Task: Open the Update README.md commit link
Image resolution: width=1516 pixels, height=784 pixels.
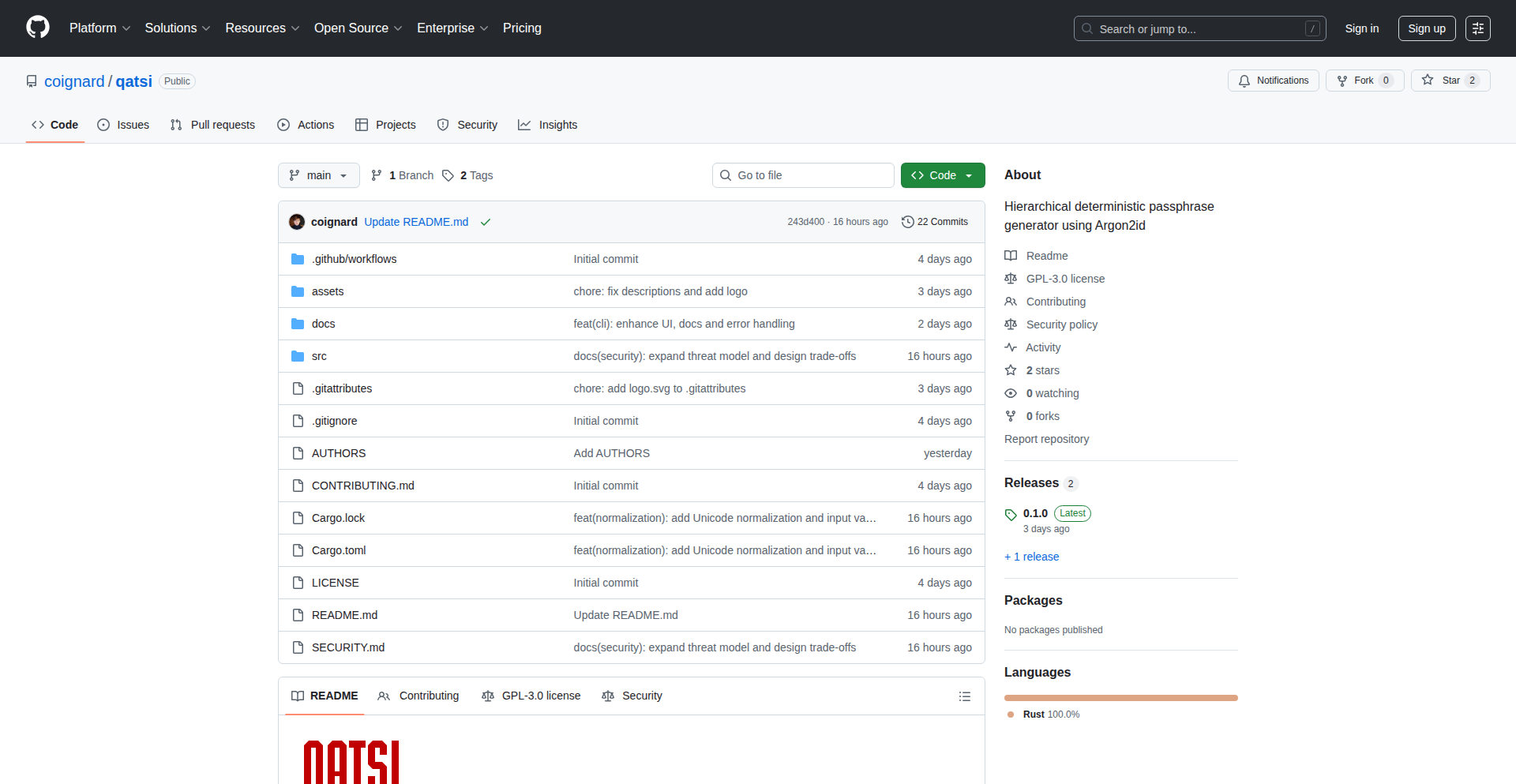Action: point(416,222)
